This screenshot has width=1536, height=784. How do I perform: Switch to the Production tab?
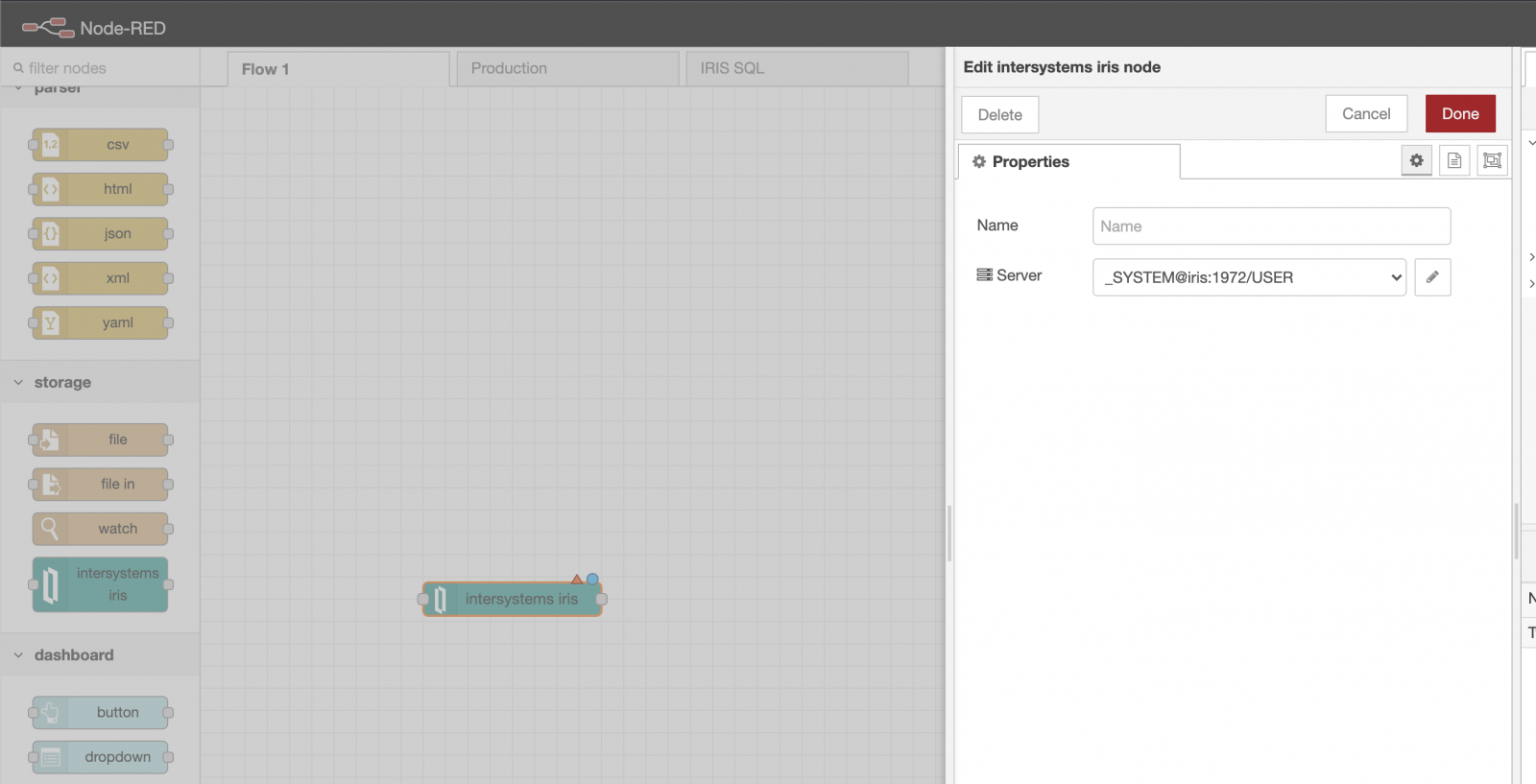[x=567, y=69]
